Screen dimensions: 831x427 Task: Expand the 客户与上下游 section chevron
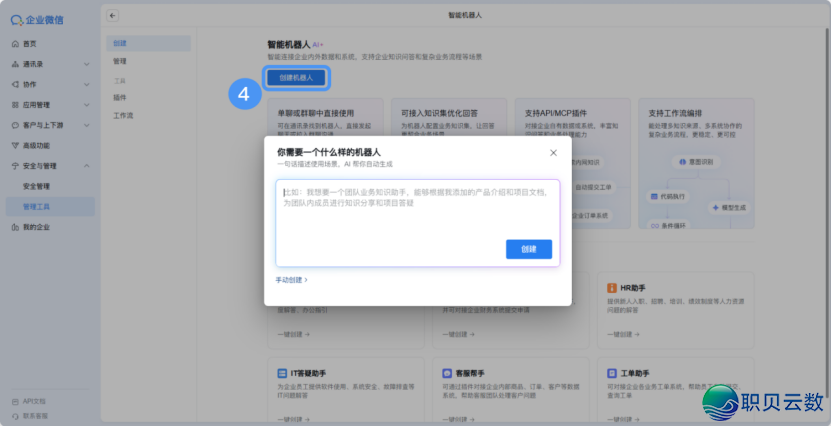[x=86, y=126]
